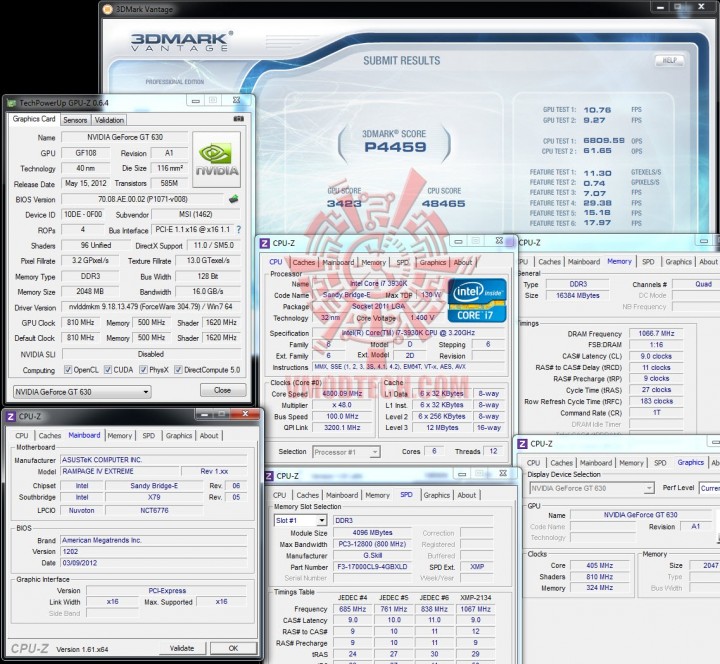The image size is (720, 664).
Task: Click the CPU score value 48465
Action: [x=444, y=203]
